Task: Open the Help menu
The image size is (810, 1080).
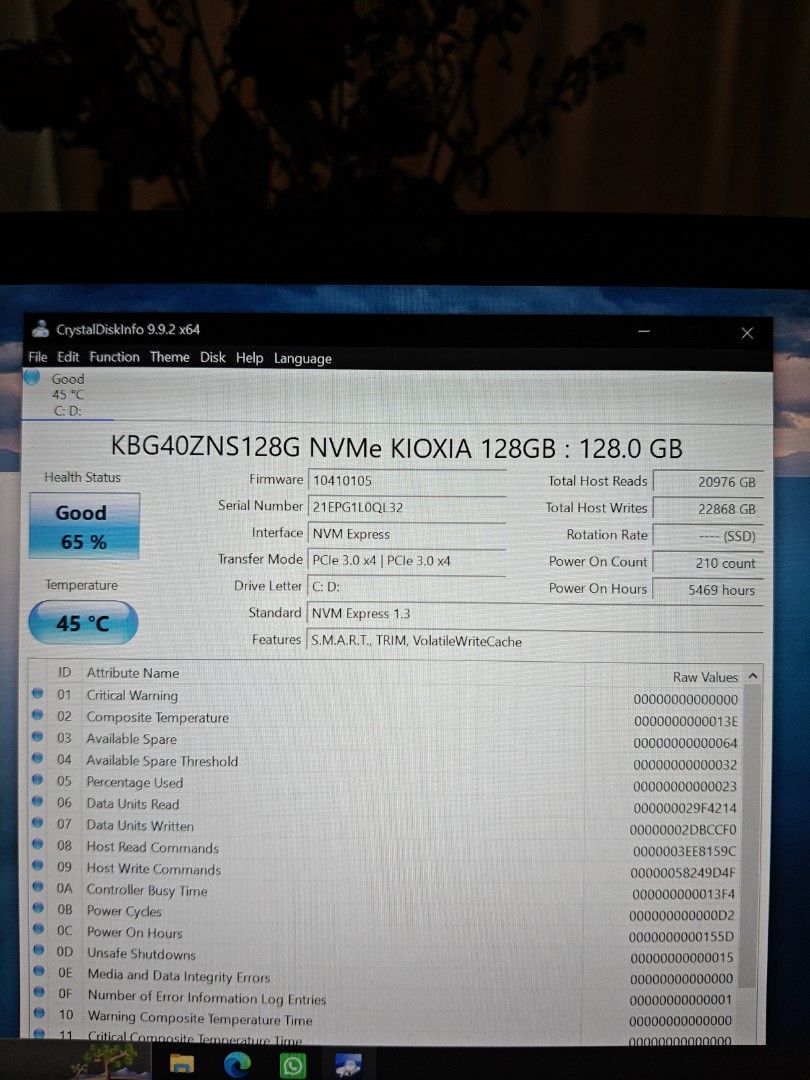Action: (x=249, y=357)
